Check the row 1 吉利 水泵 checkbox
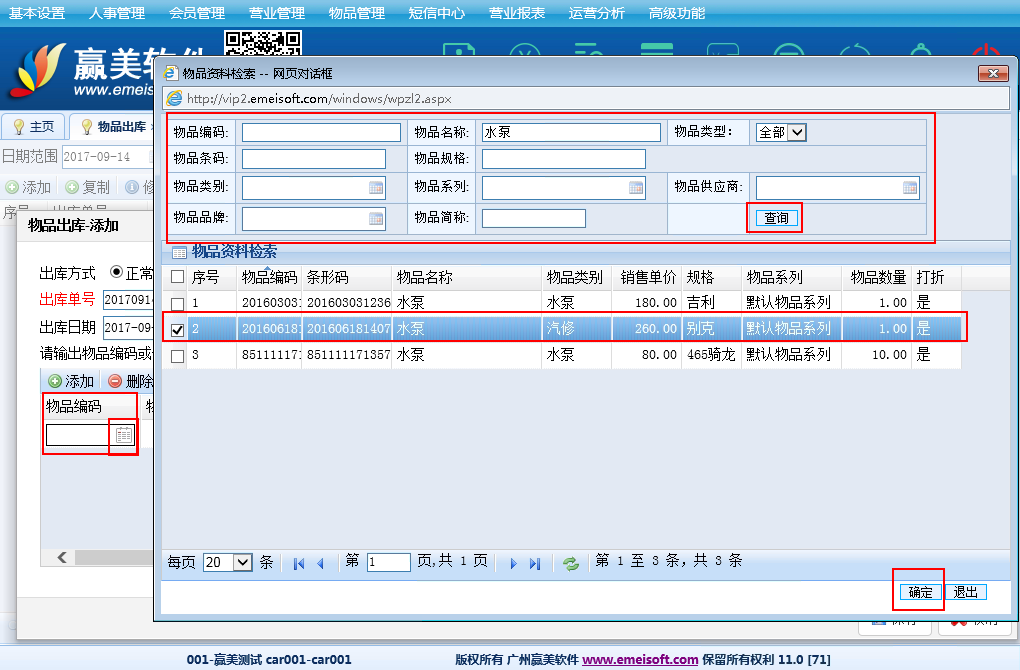 click(177, 303)
